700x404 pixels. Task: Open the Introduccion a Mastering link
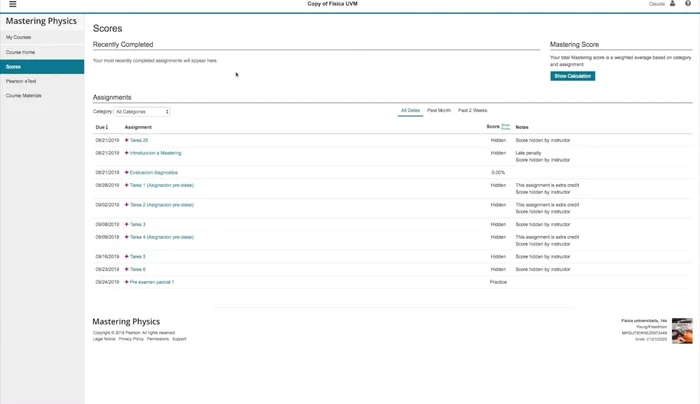pos(155,153)
